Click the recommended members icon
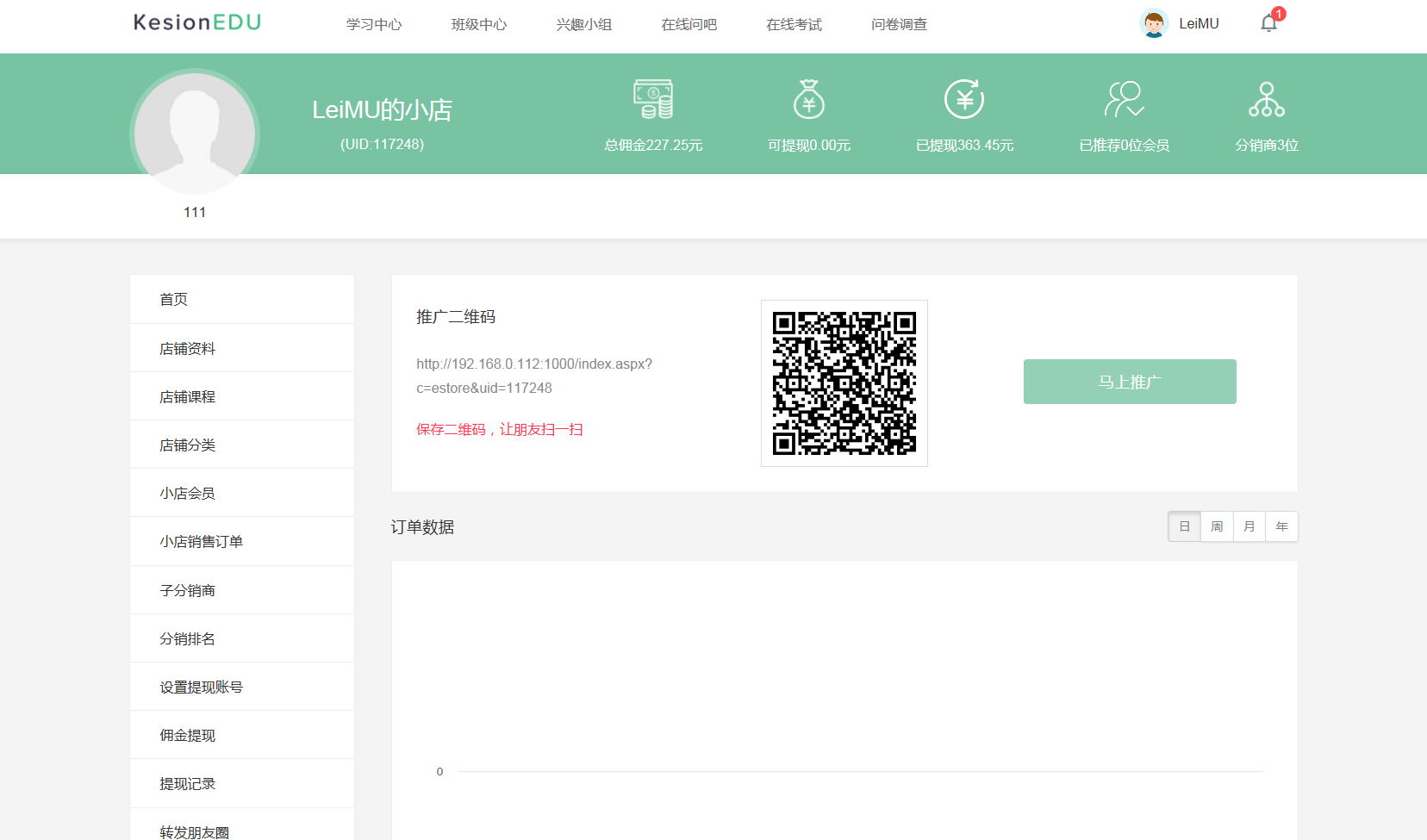This screenshot has width=1427, height=840. pyautogui.click(x=1125, y=99)
